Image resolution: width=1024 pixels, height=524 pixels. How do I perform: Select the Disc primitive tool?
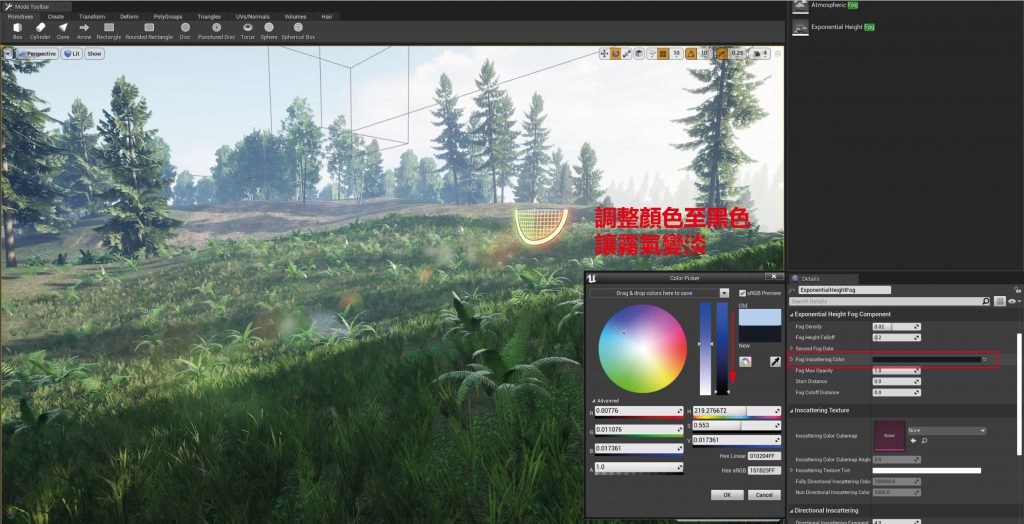point(185,31)
